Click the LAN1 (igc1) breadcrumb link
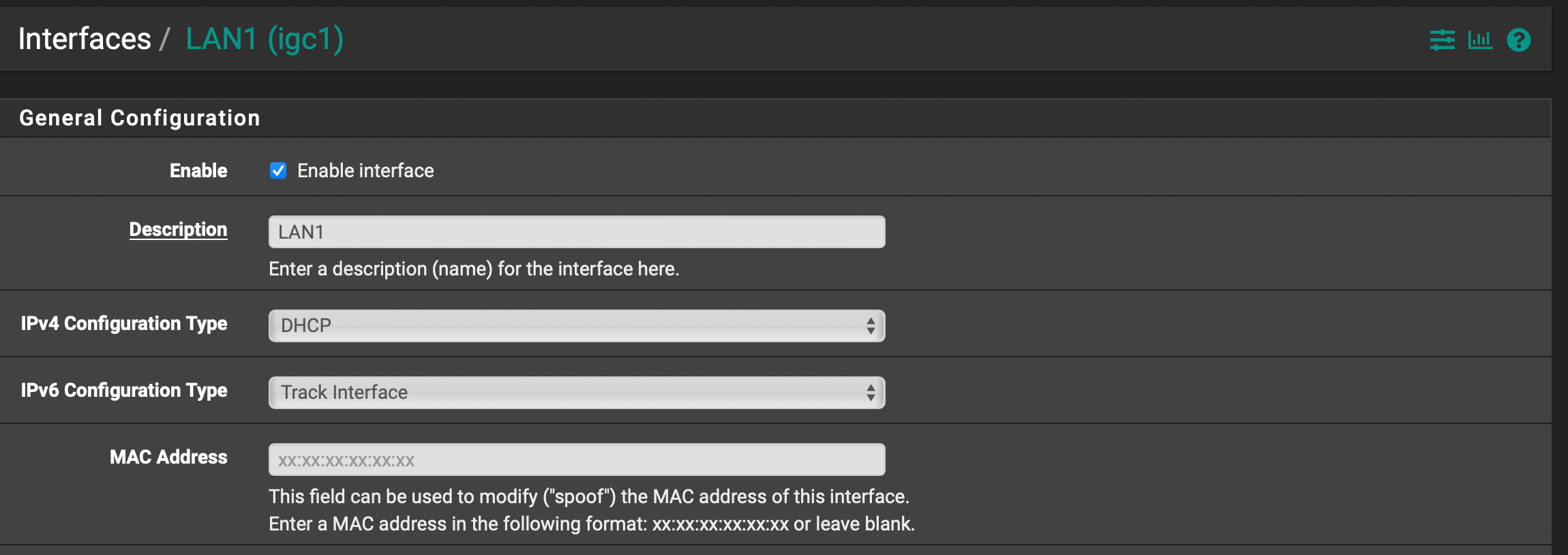 point(265,40)
